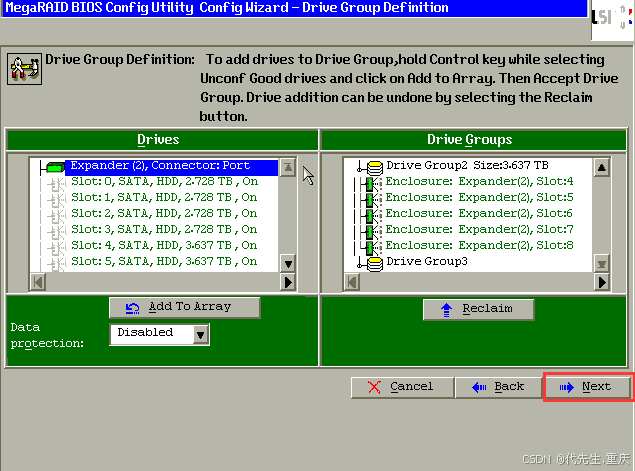
Task: Select the Slot 2 2.728 TB drive
Action: point(164,213)
